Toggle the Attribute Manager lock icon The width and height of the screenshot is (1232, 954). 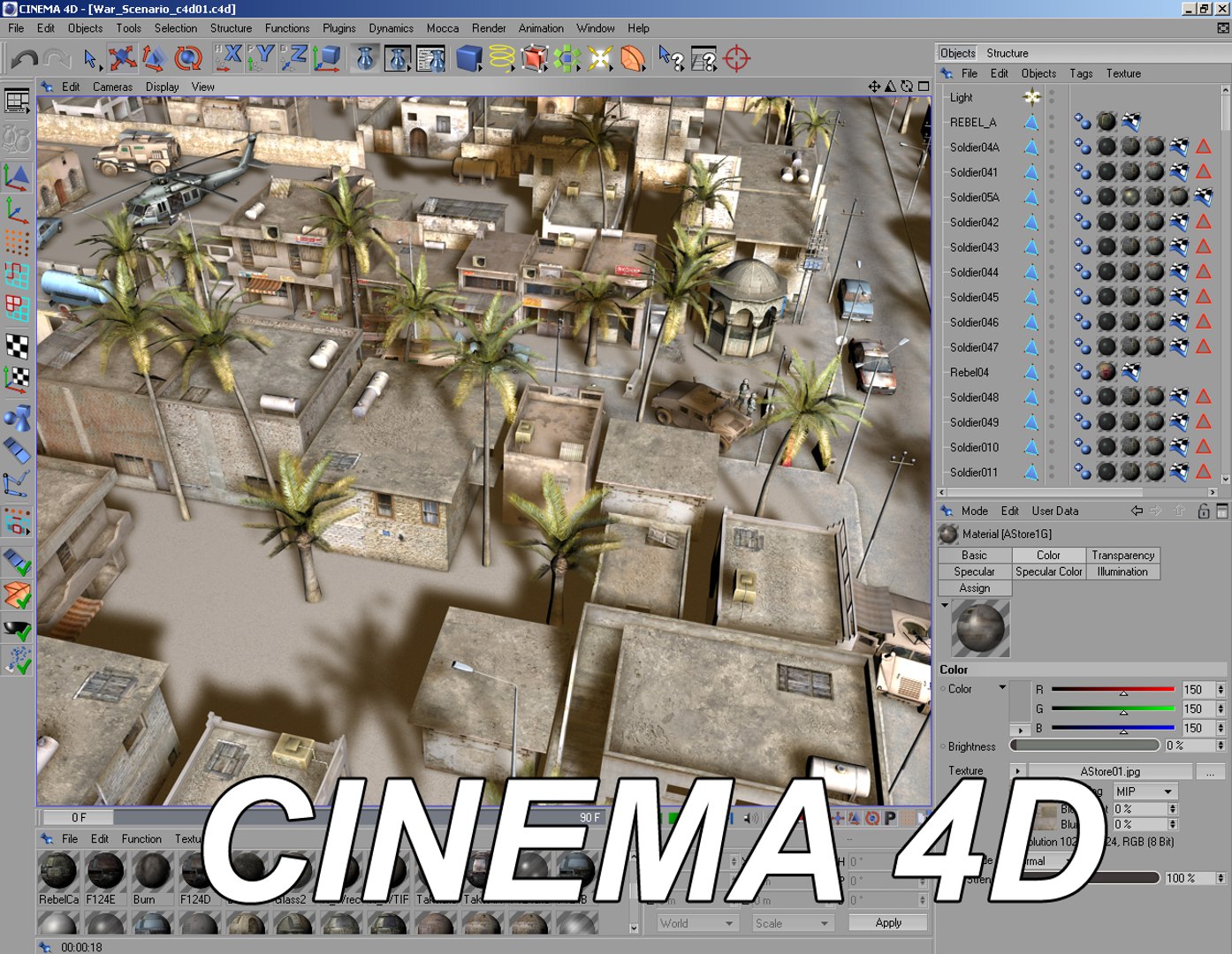pos(1203,511)
